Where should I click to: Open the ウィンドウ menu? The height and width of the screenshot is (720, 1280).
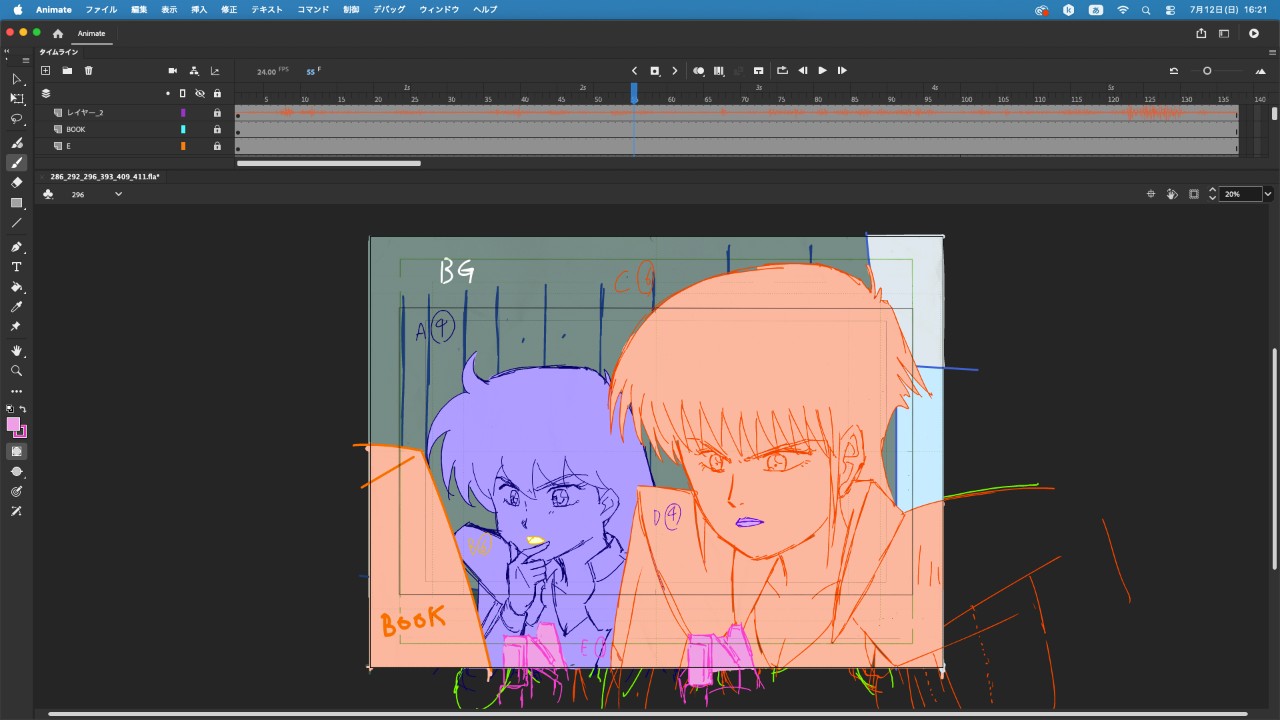pos(439,9)
